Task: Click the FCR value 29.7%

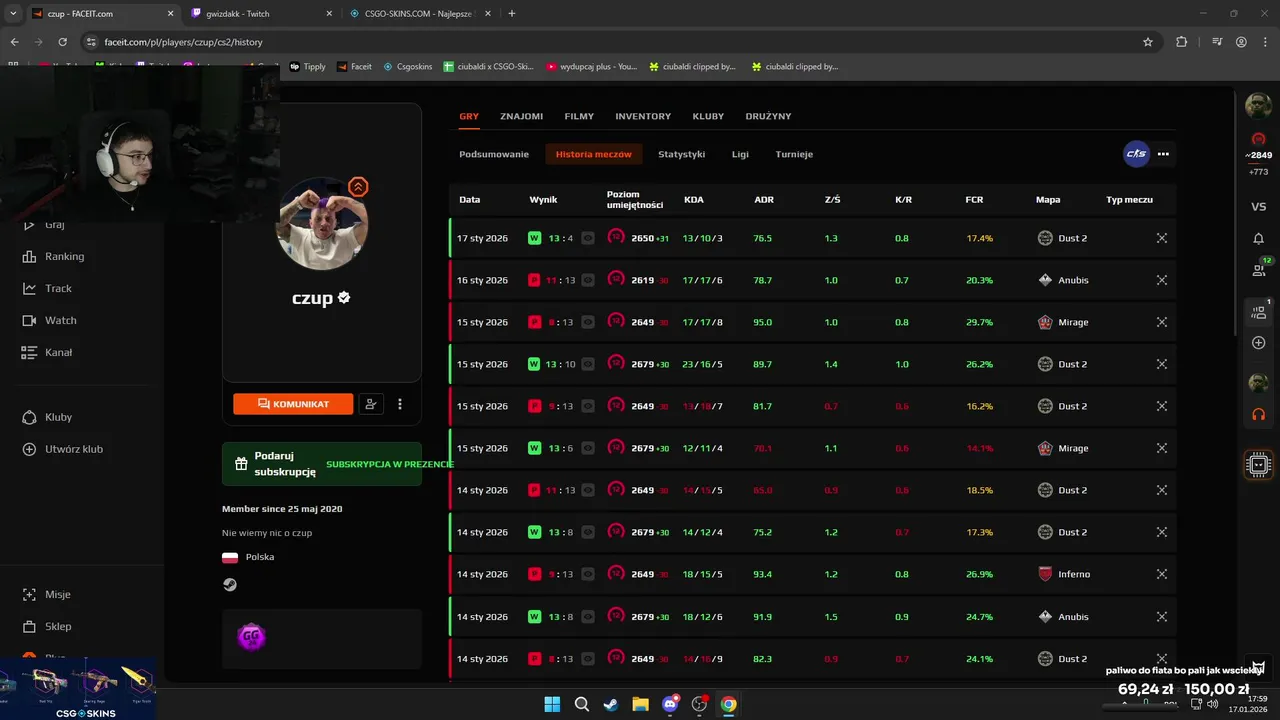Action: pyautogui.click(x=979, y=322)
